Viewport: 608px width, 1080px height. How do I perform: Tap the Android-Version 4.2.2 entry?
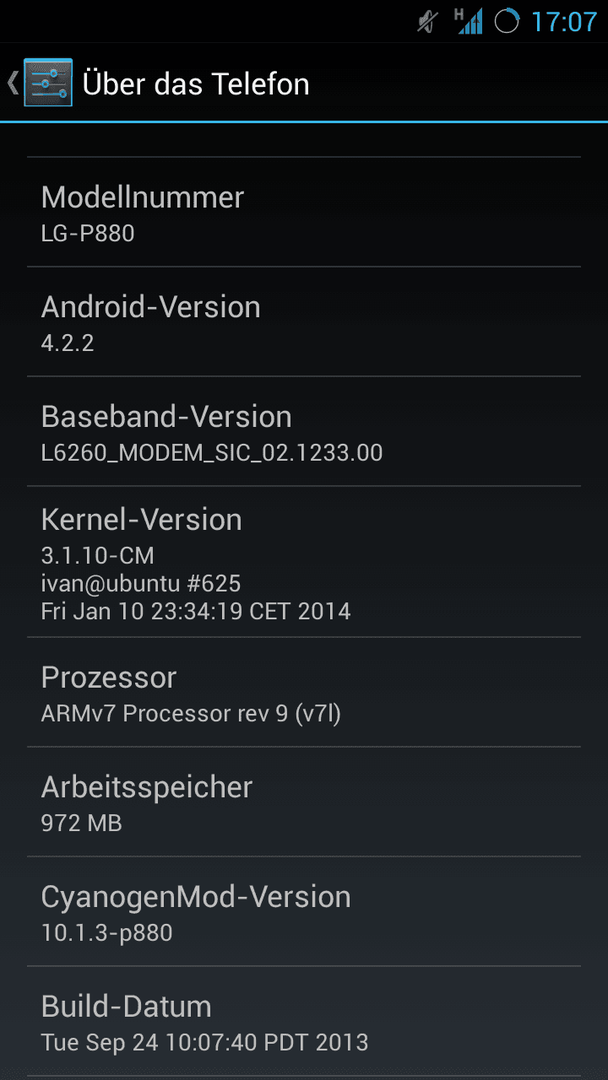coord(304,322)
